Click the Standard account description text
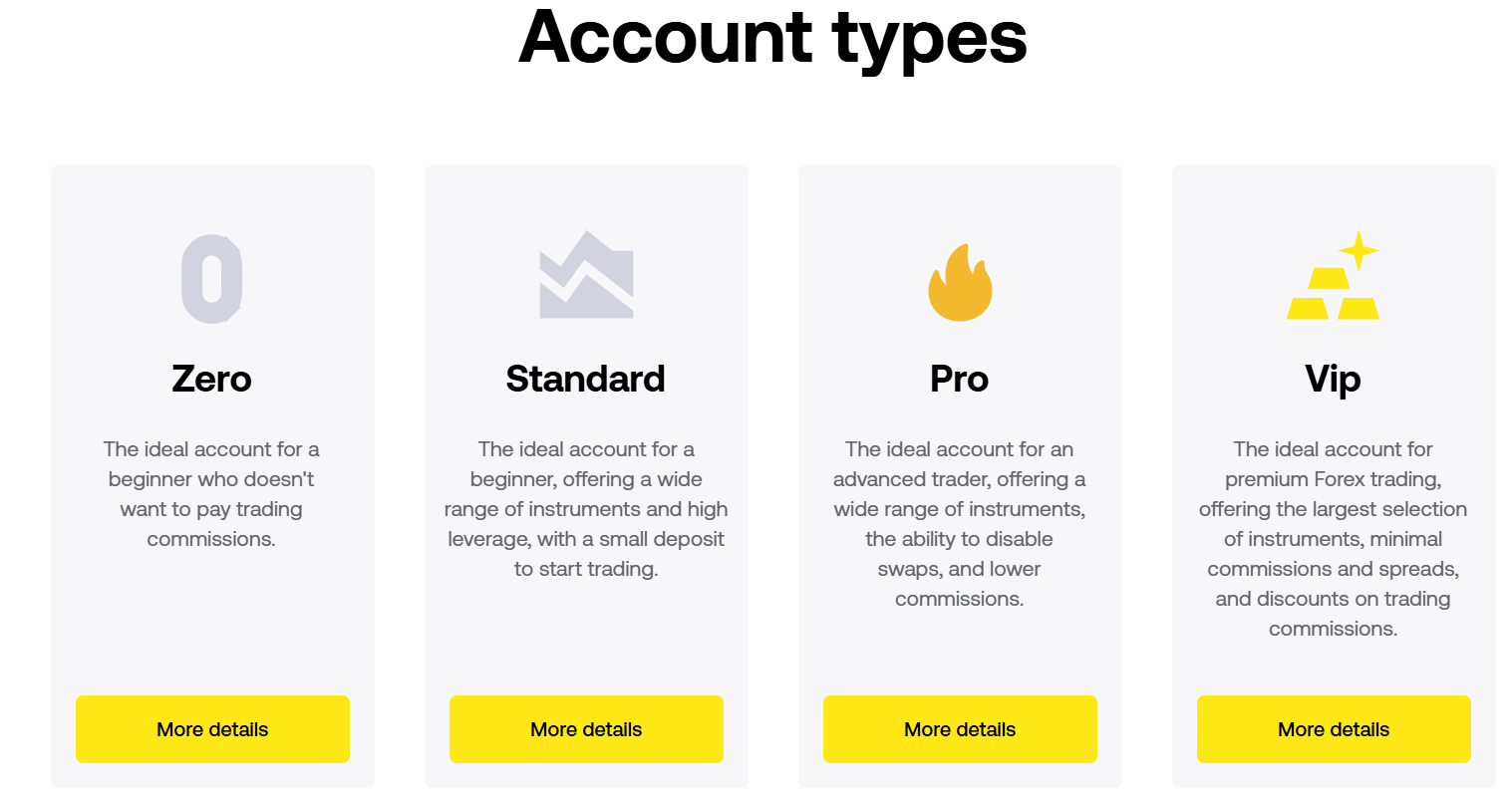Image resolution: width=1512 pixels, height=804 pixels. click(x=586, y=509)
